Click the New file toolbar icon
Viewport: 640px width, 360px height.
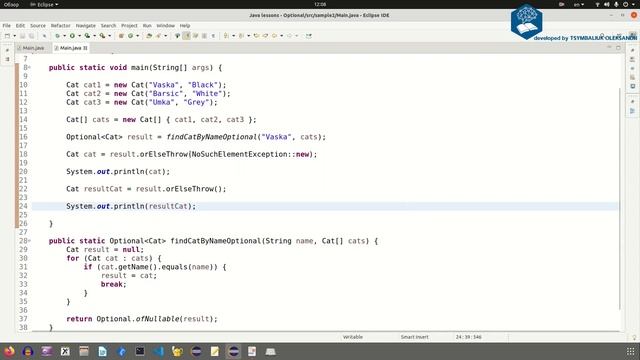pyautogui.click(x=7, y=36)
